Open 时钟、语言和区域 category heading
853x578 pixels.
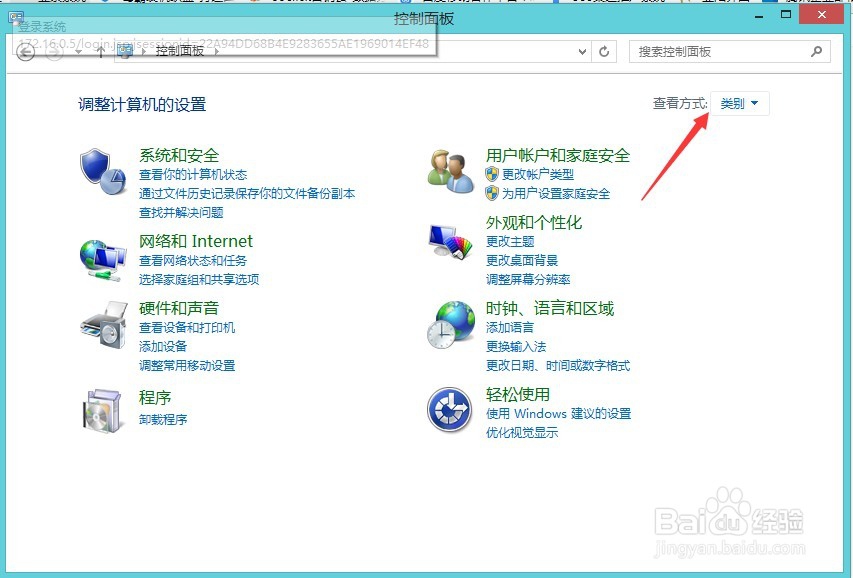click(x=550, y=309)
